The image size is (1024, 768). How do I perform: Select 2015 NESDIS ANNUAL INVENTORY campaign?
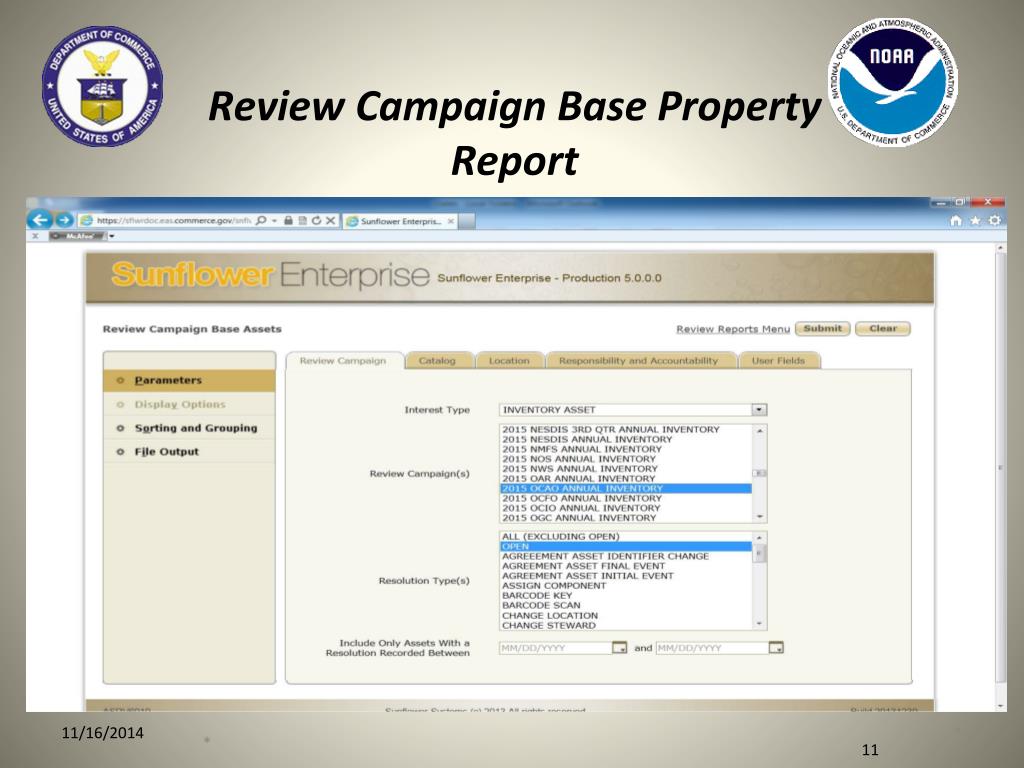(626, 440)
